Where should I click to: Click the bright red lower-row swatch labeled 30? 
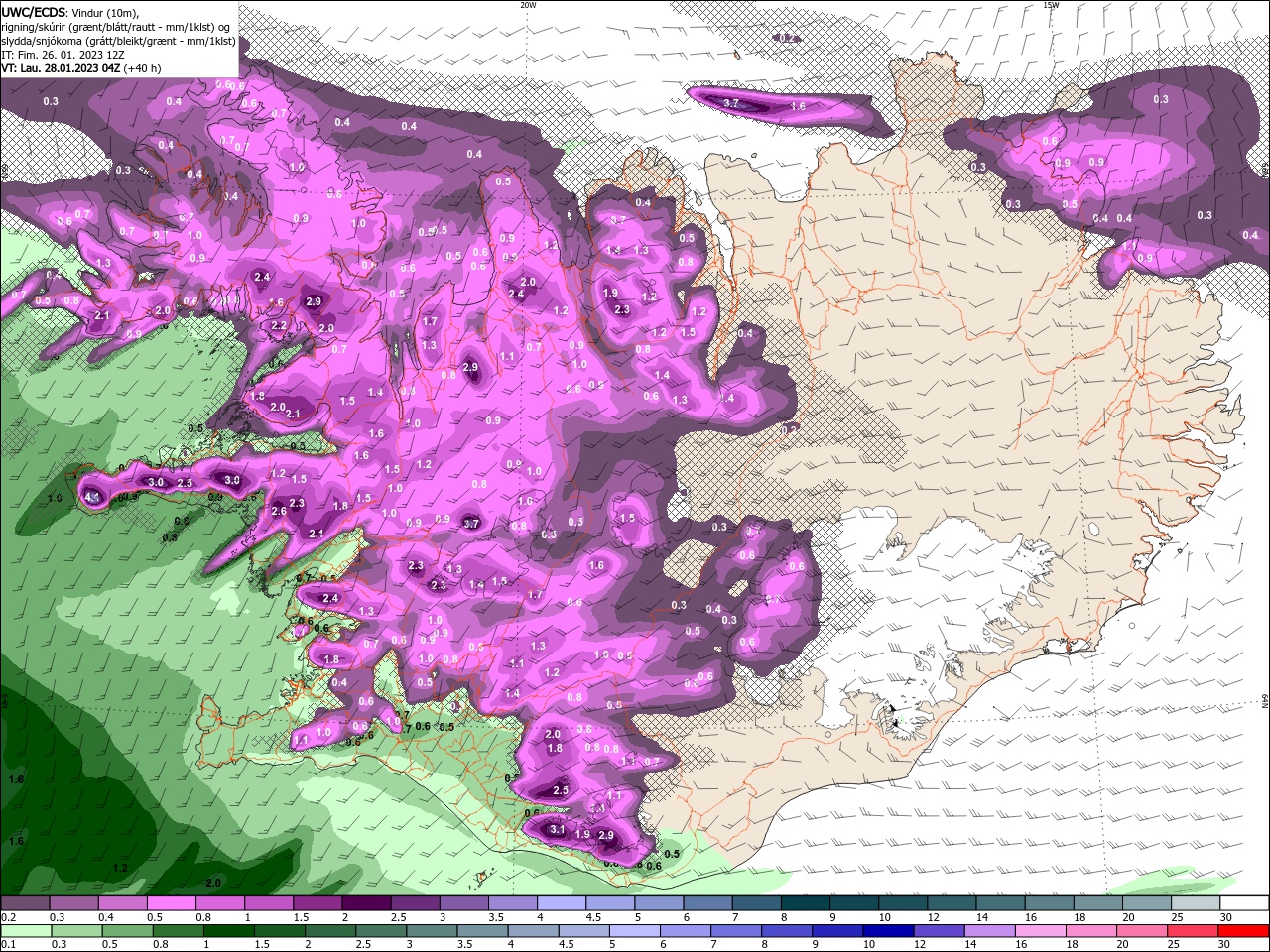[1242, 931]
